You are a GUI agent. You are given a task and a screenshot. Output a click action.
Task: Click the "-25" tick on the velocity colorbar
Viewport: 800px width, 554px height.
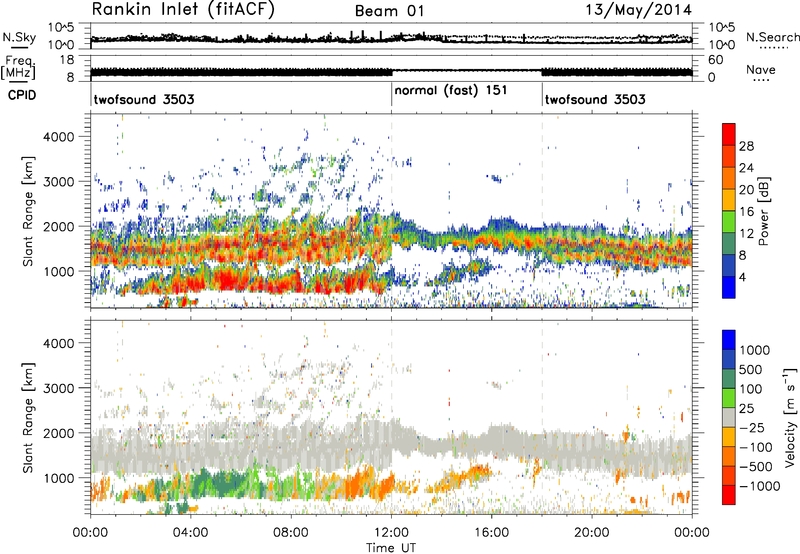tap(753, 427)
